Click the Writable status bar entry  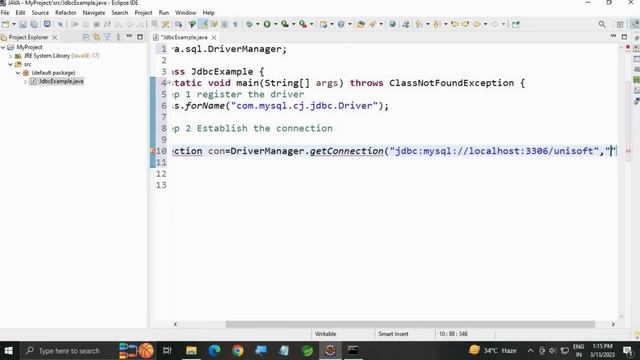tap(325, 334)
